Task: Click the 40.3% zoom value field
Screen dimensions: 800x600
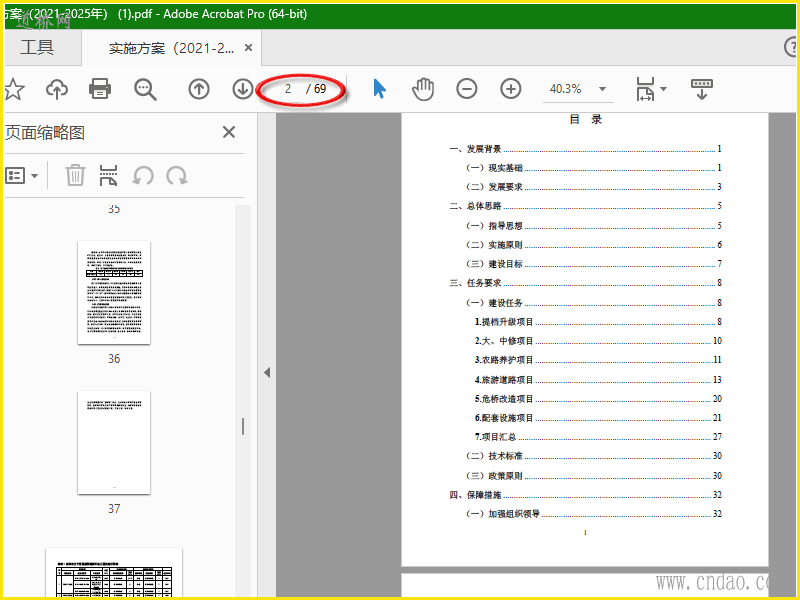Action: point(565,89)
